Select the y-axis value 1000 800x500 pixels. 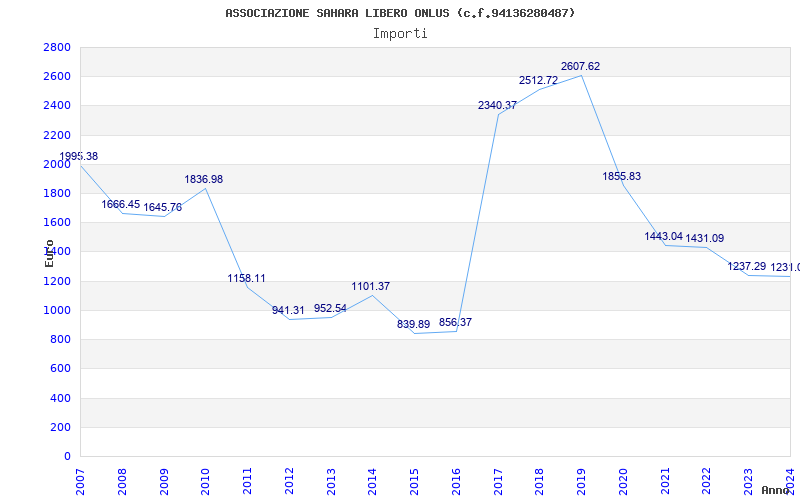(57, 310)
